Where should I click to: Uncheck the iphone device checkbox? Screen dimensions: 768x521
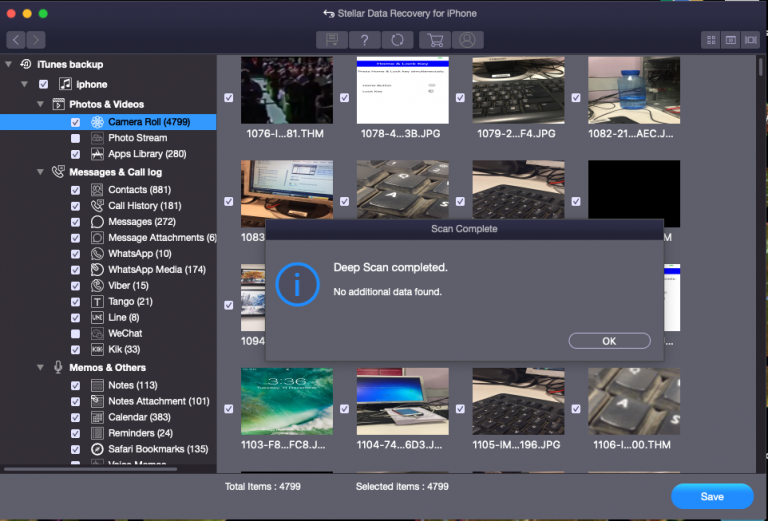(44, 84)
